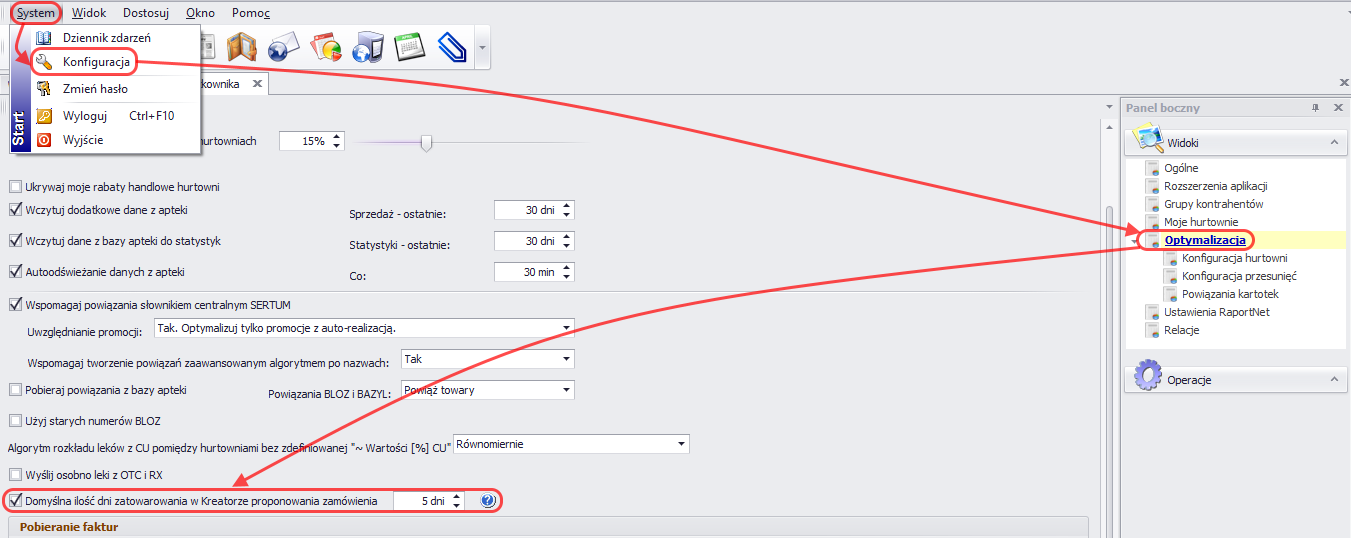Click the globe with envelope toolbar icon
This screenshot has width=1351, height=538.
point(283,46)
